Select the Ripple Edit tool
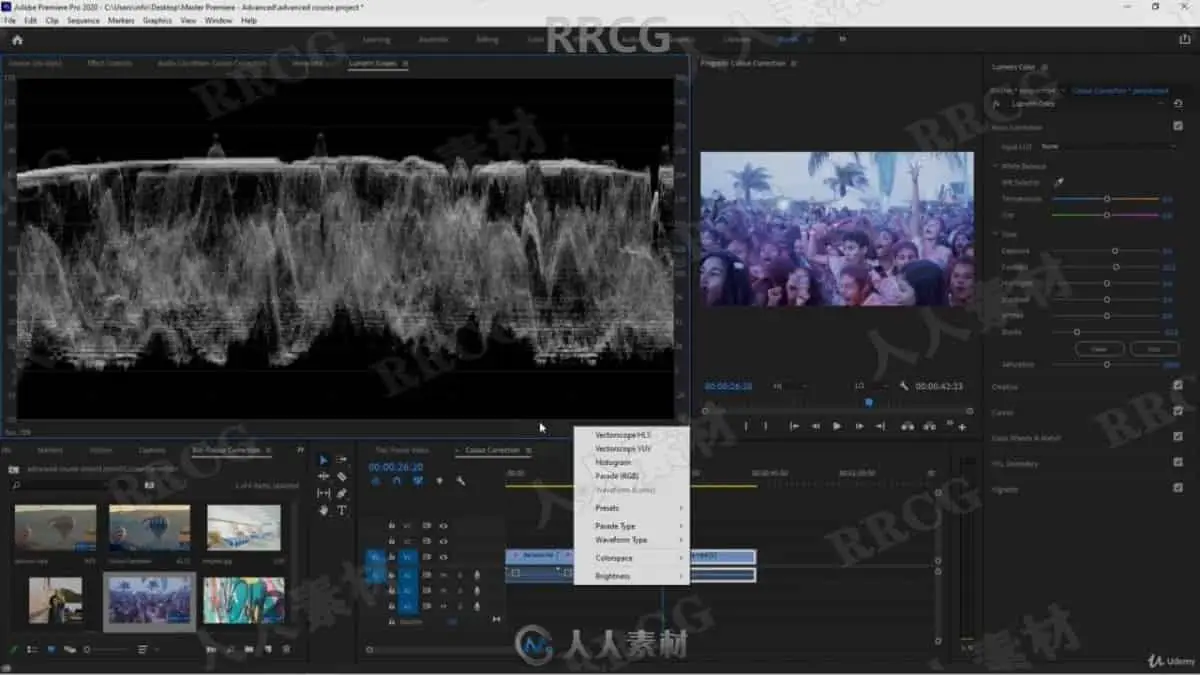1200x675 pixels. coord(323,477)
